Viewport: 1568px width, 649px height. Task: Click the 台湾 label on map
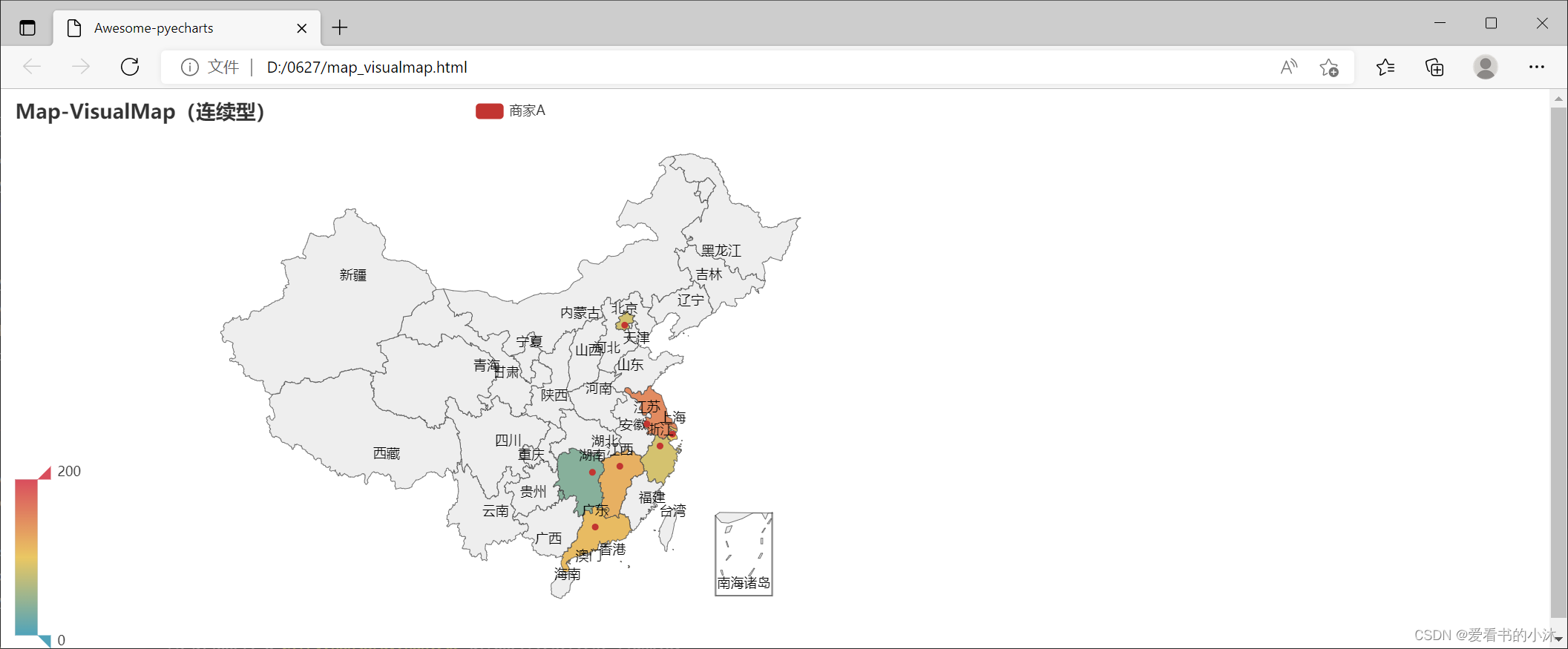pyautogui.click(x=673, y=511)
